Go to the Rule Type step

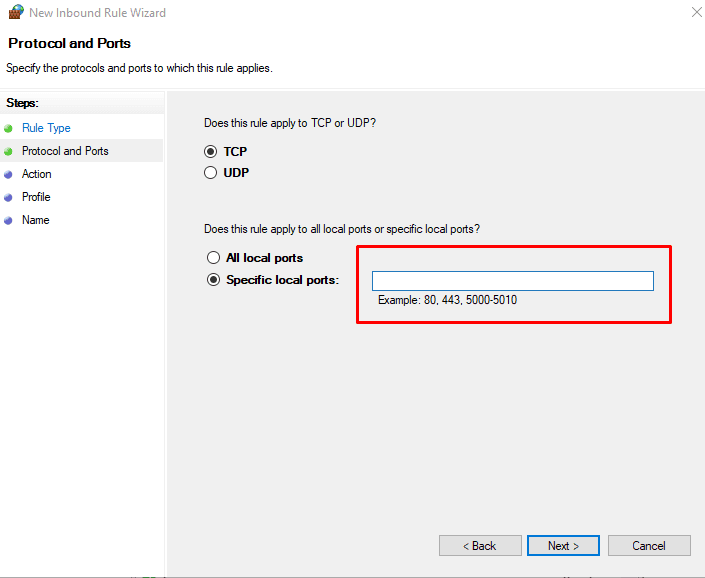[x=46, y=128]
